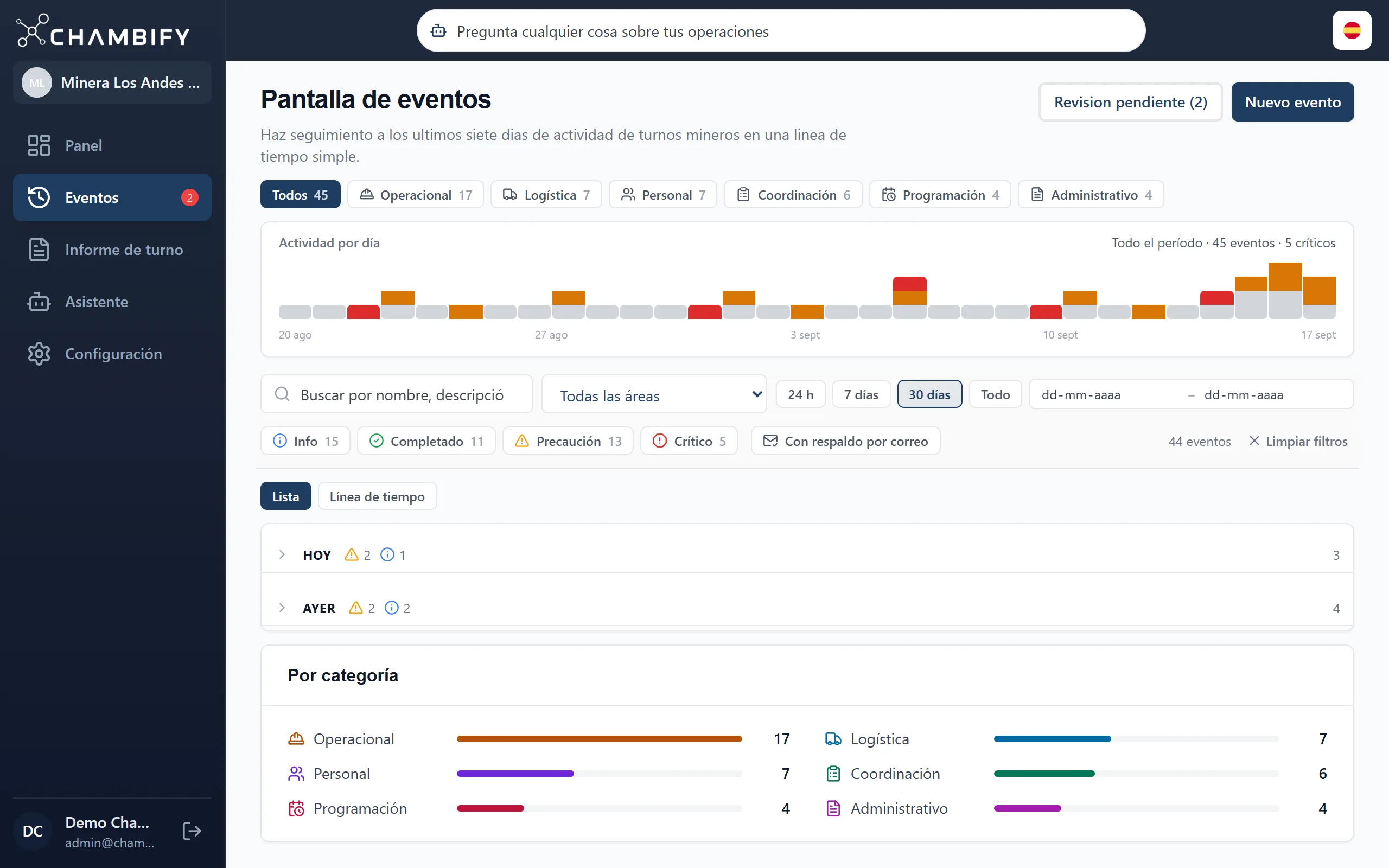Click the bot icon in ask bar
Image resolution: width=1389 pixels, height=868 pixels.
click(438, 31)
